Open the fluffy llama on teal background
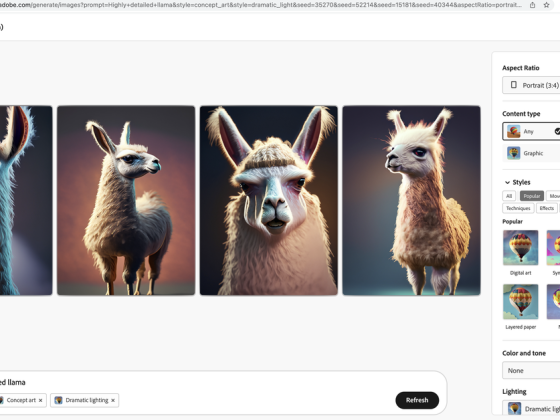This screenshot has width=560, height=420. point(411,200)
